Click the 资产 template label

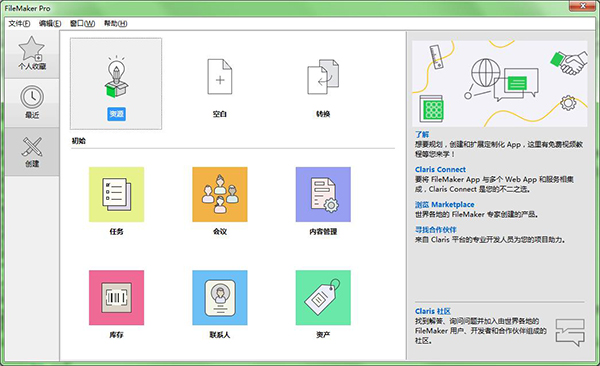point(323,335)
